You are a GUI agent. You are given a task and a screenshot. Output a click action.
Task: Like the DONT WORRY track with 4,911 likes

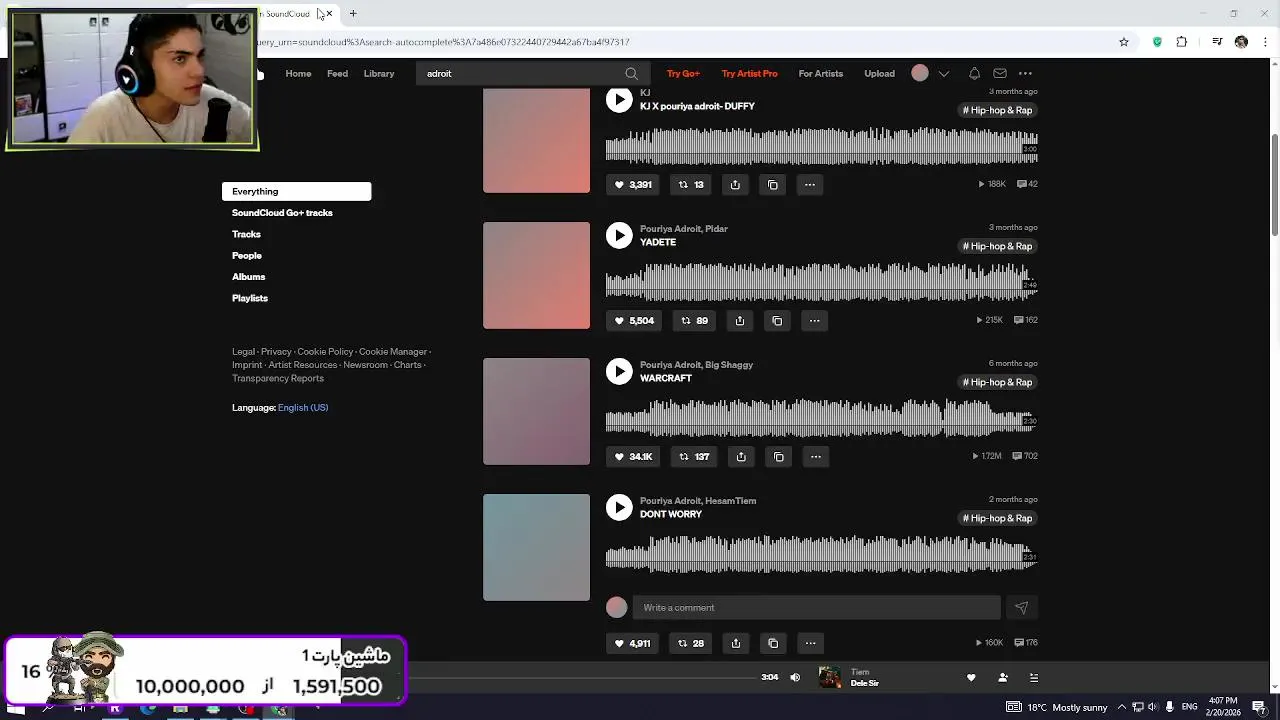coord(632,643)
